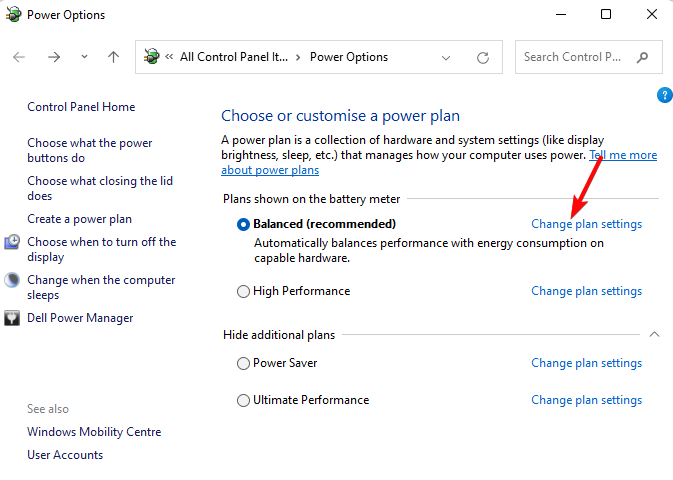Click the search magnifier icon
This screenshot has height=480, width=673.
[643, 57]
